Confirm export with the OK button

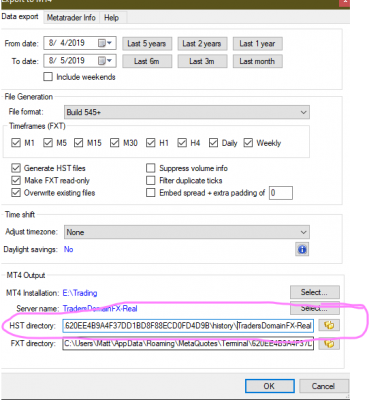[x=270, y=386]
